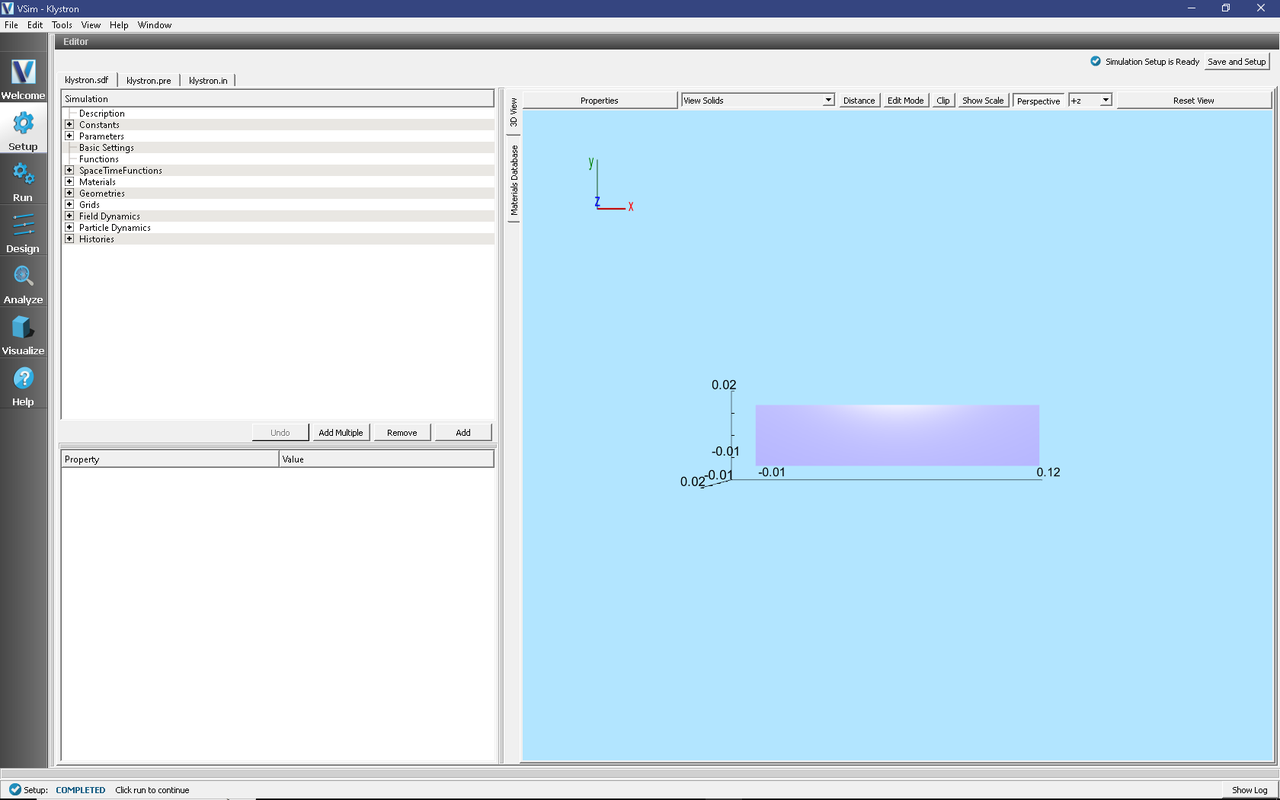
Task: Expand the Particle Dynamics node
Action: tap(69, 228)
